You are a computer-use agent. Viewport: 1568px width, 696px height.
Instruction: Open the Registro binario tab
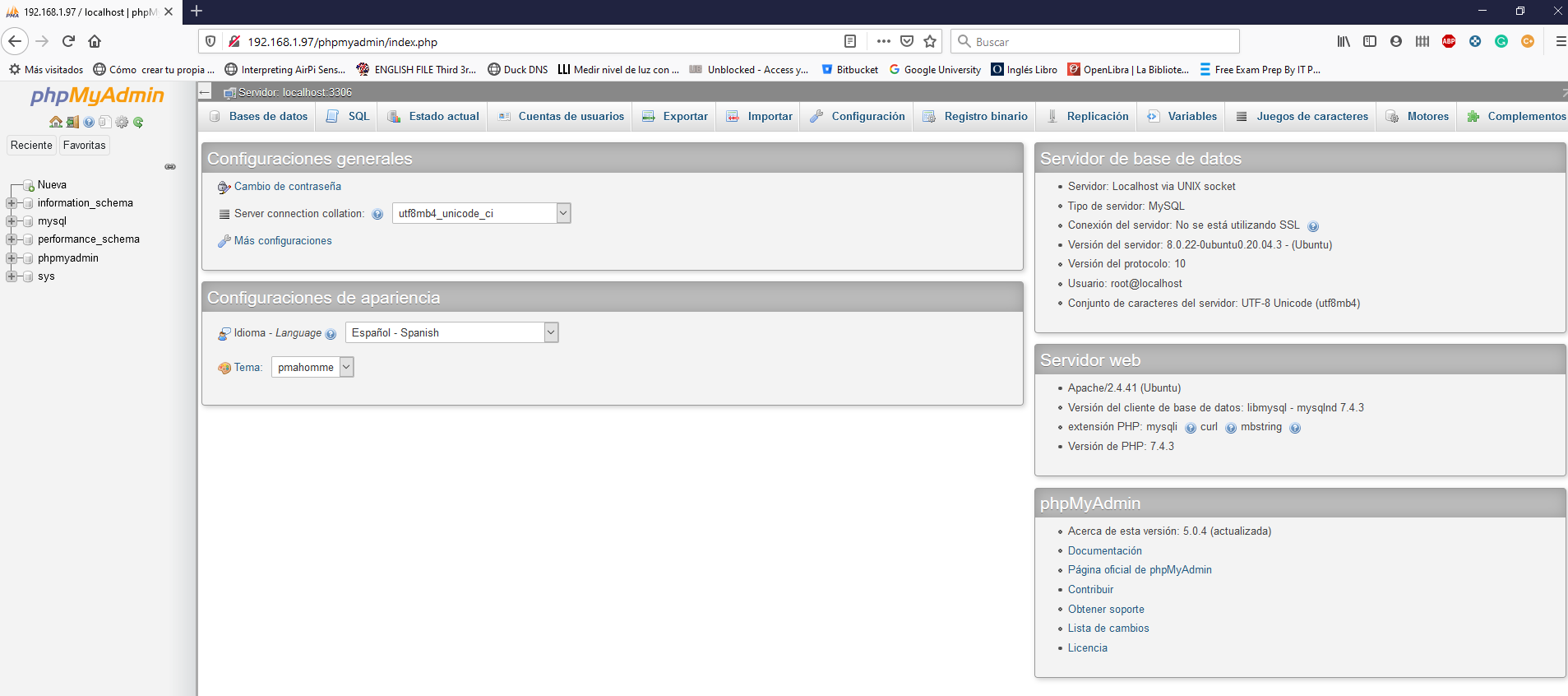pyautogui.click(x=975, y=116)
